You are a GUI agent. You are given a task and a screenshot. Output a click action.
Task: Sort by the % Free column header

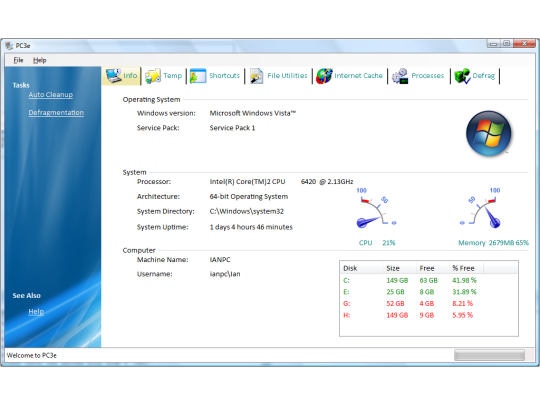(466, 268)
